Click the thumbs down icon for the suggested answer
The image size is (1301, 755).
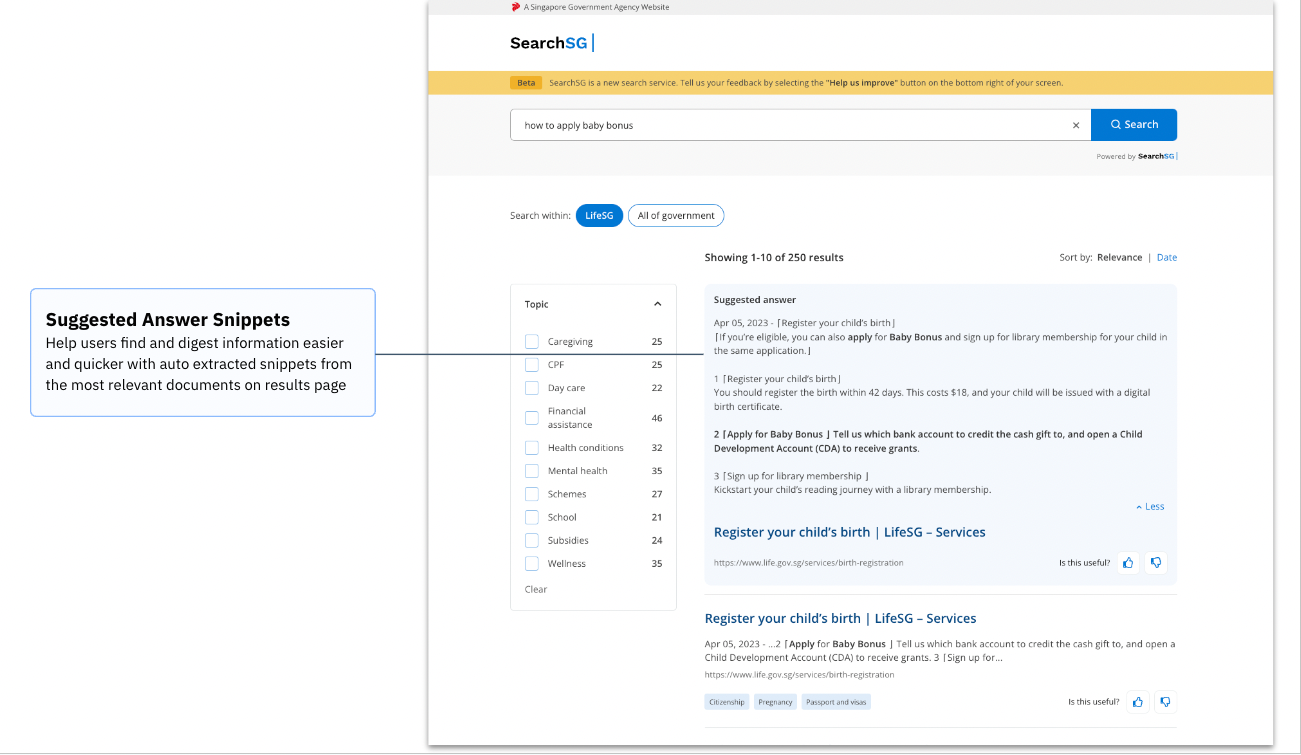[1156, 562]
